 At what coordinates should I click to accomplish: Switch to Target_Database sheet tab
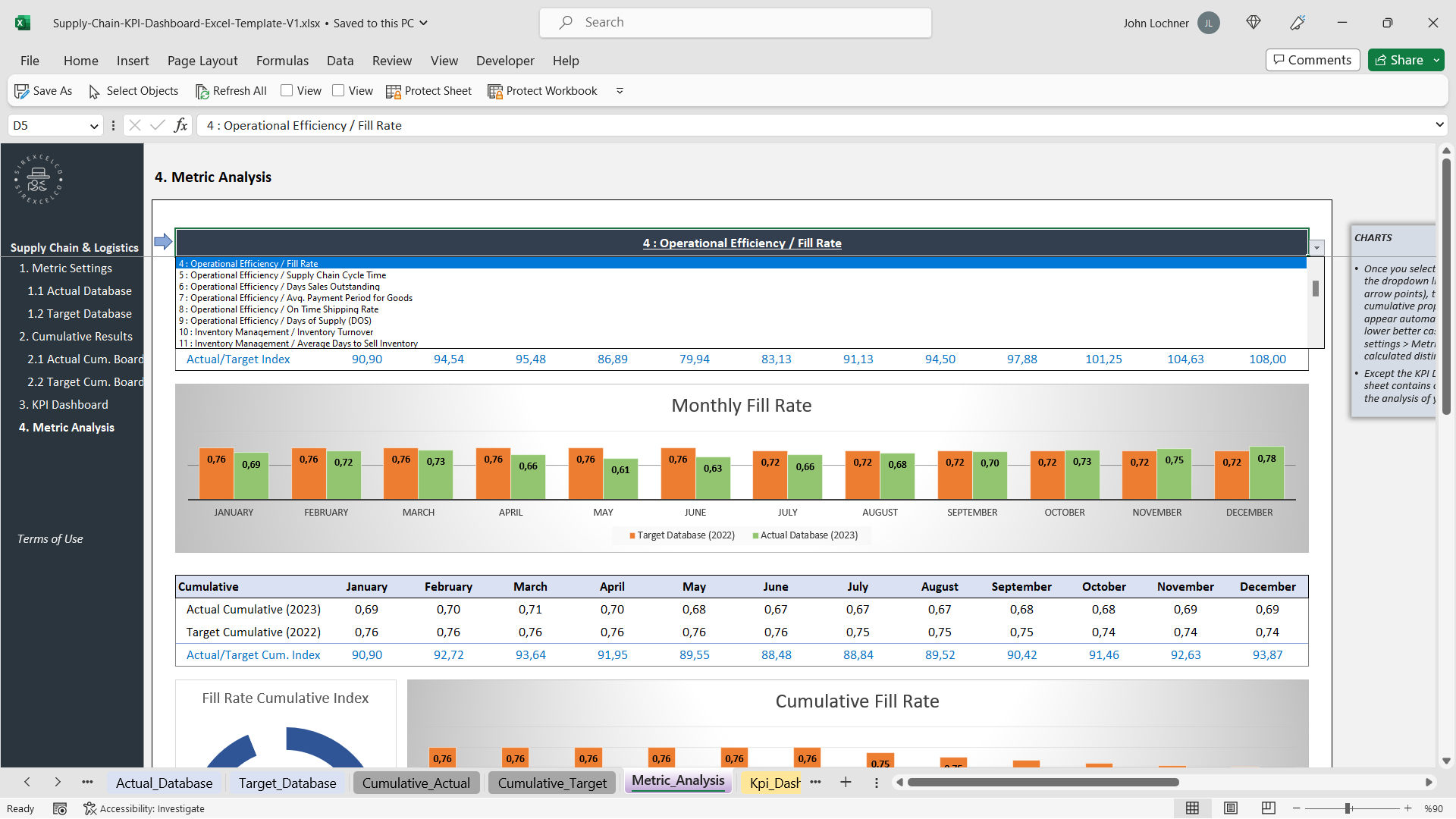[287, 783]
